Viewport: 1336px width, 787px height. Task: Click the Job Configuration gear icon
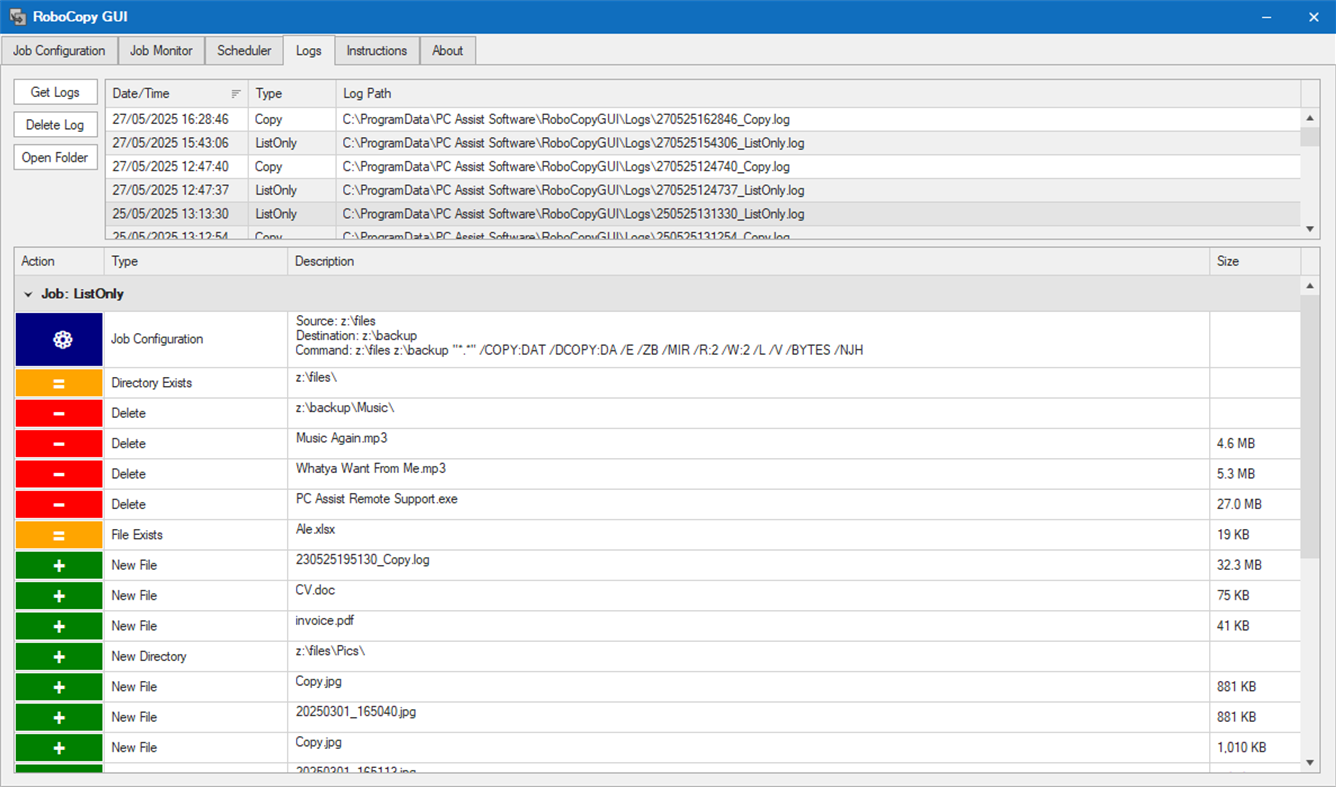58,338
